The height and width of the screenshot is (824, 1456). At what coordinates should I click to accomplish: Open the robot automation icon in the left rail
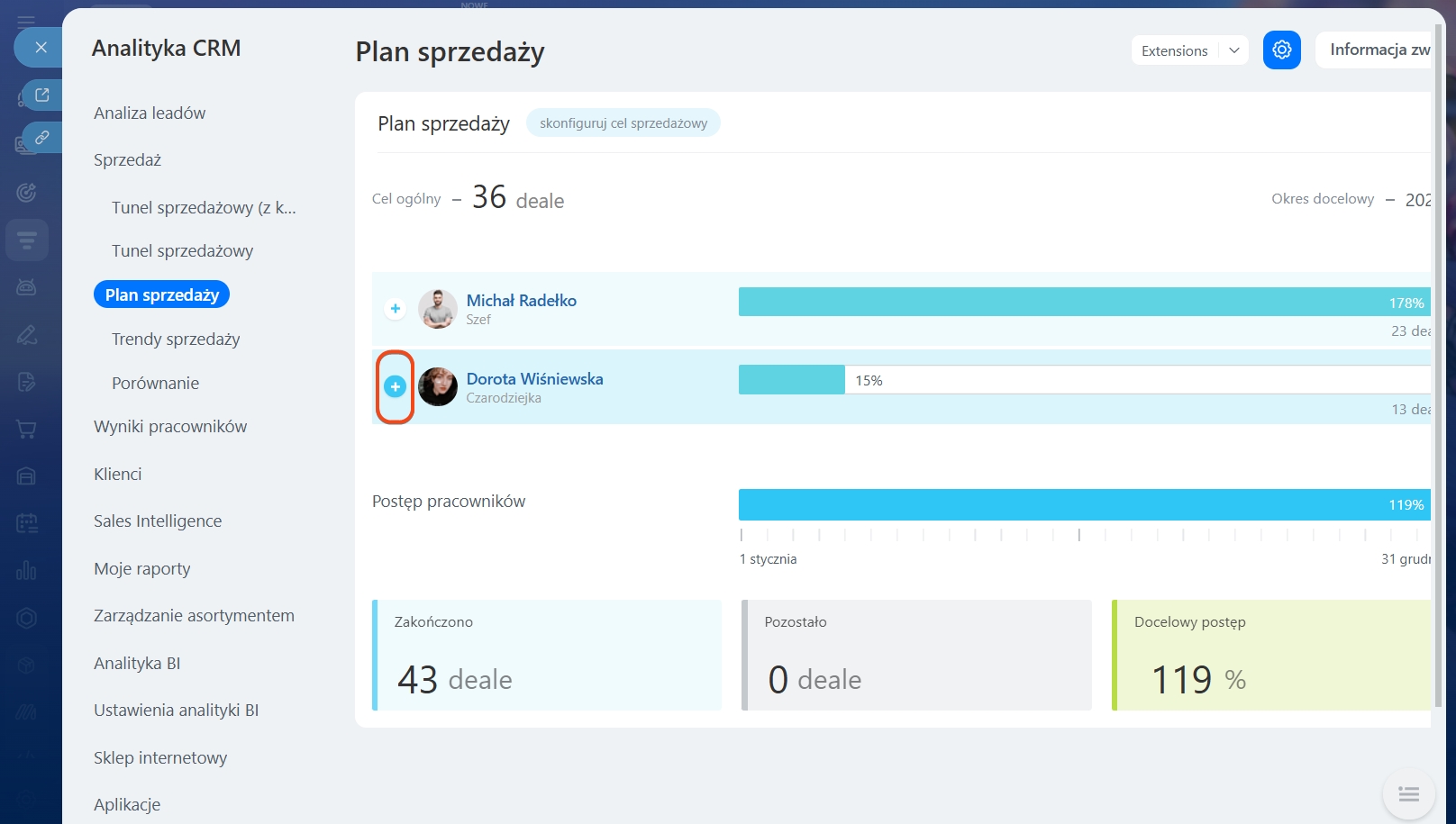[26, 287]
